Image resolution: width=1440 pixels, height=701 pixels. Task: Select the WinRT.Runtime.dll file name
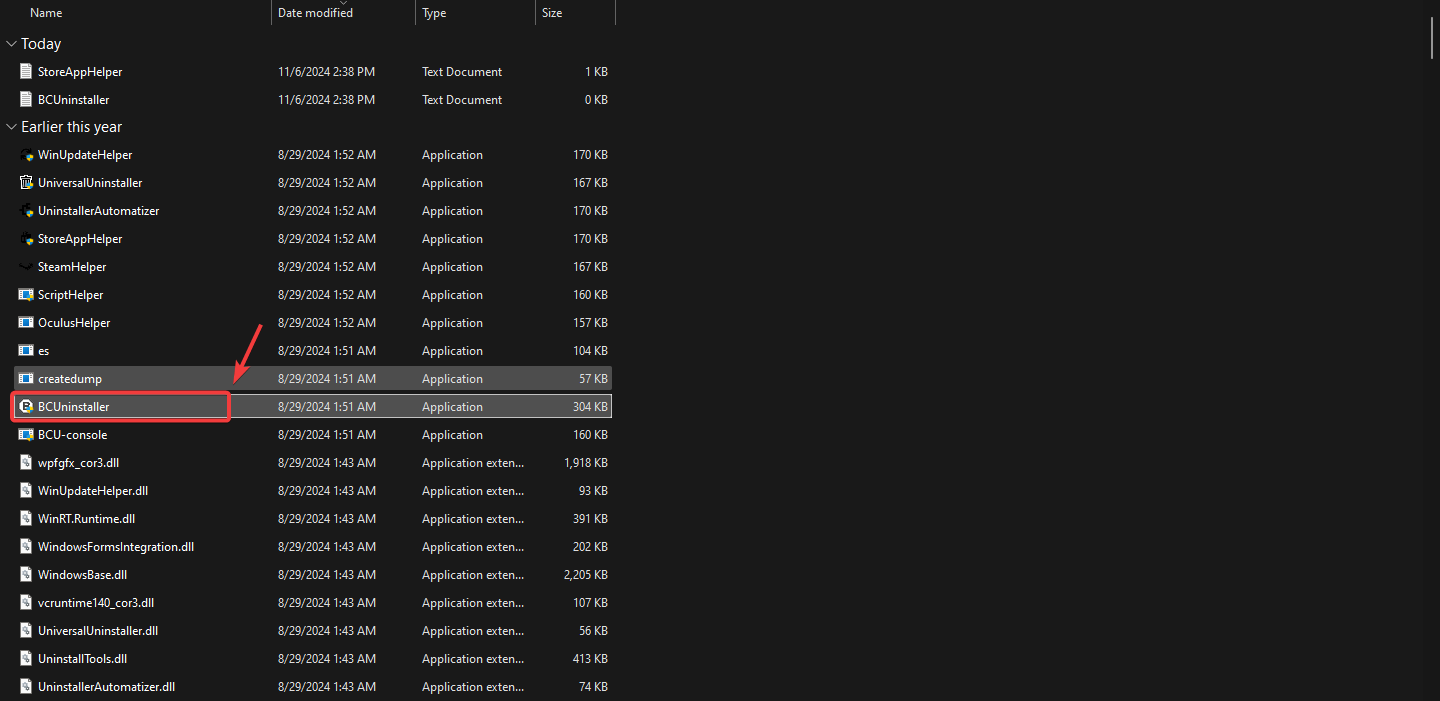tap(86, 519)
